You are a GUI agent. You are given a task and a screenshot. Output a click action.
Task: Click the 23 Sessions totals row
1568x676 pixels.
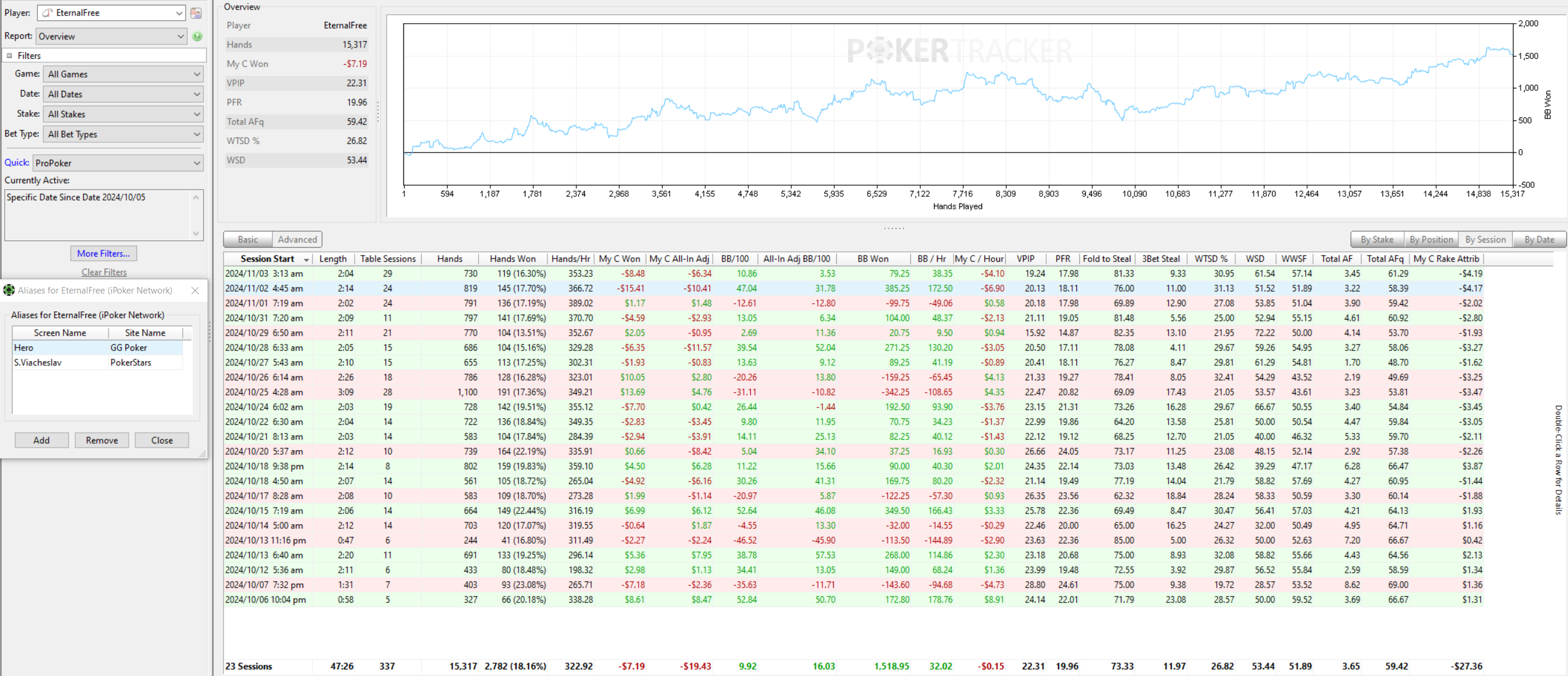[x=853, y=667]
